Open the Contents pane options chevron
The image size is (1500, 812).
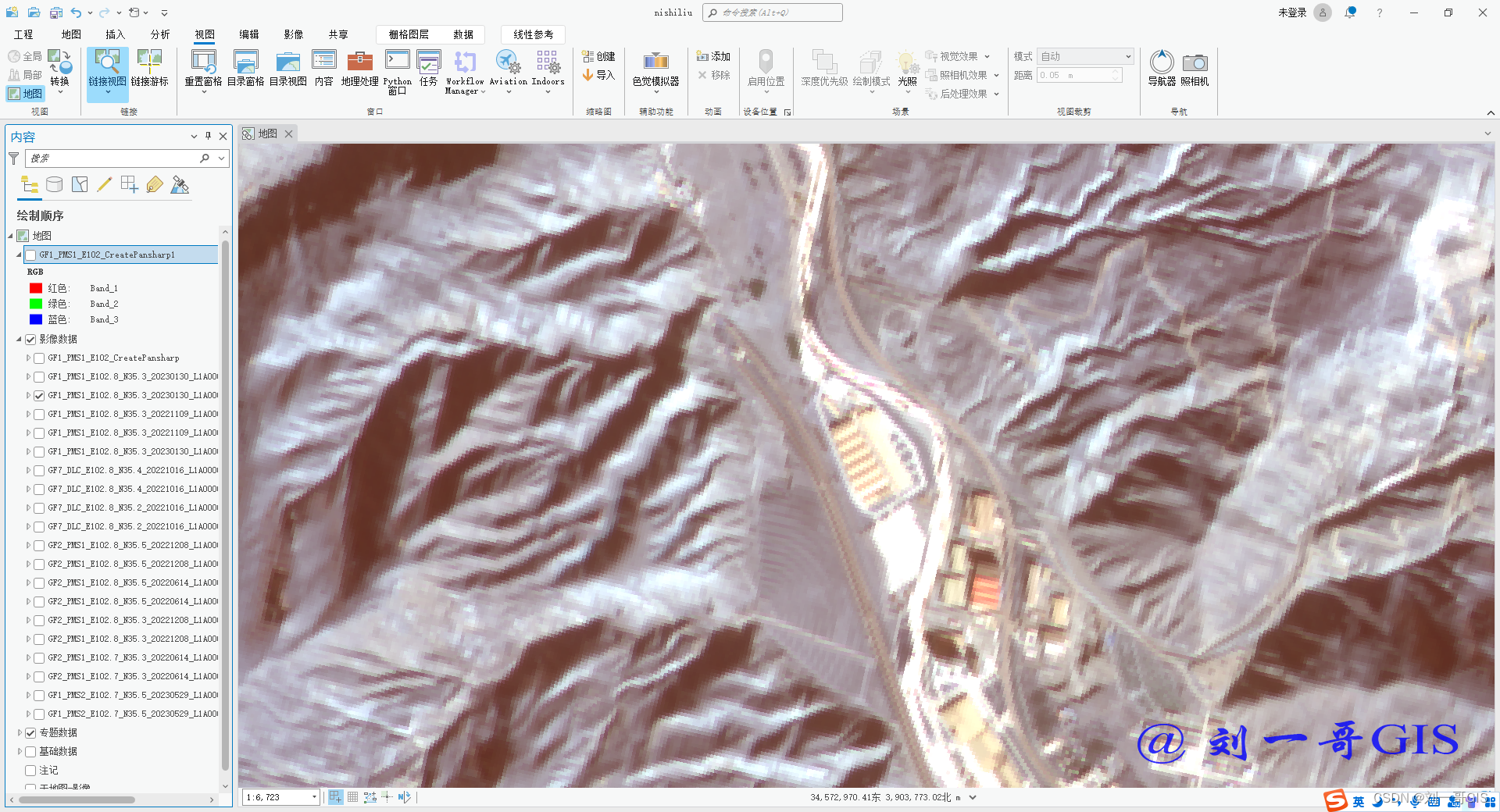[x=194, y=136]
